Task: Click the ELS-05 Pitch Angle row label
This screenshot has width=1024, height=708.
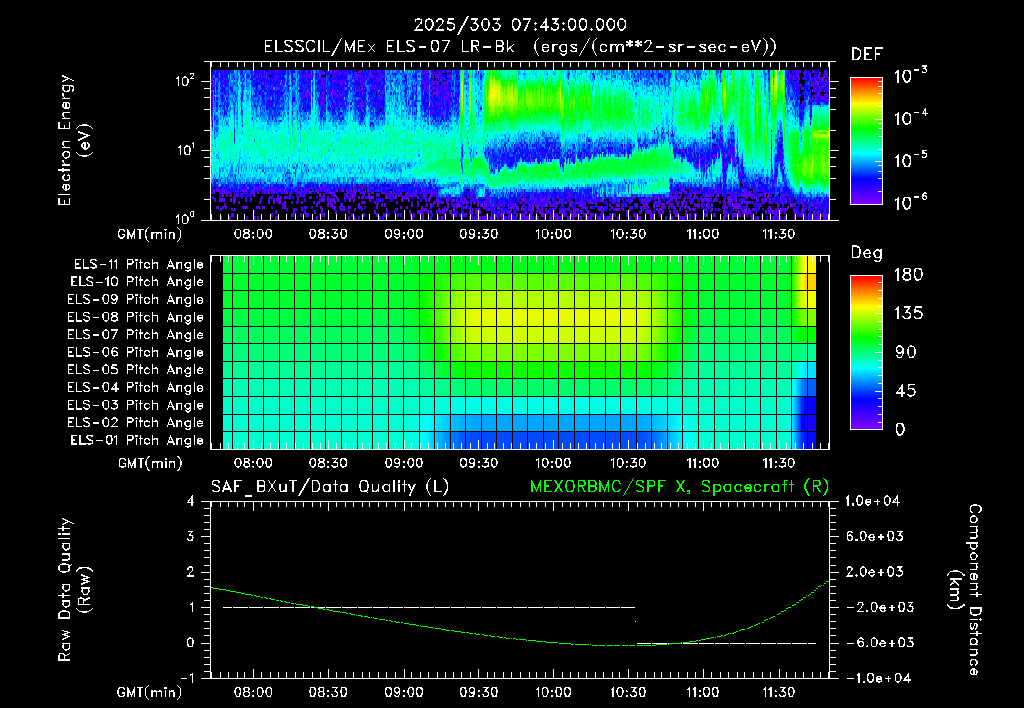Action: point(136,370)
